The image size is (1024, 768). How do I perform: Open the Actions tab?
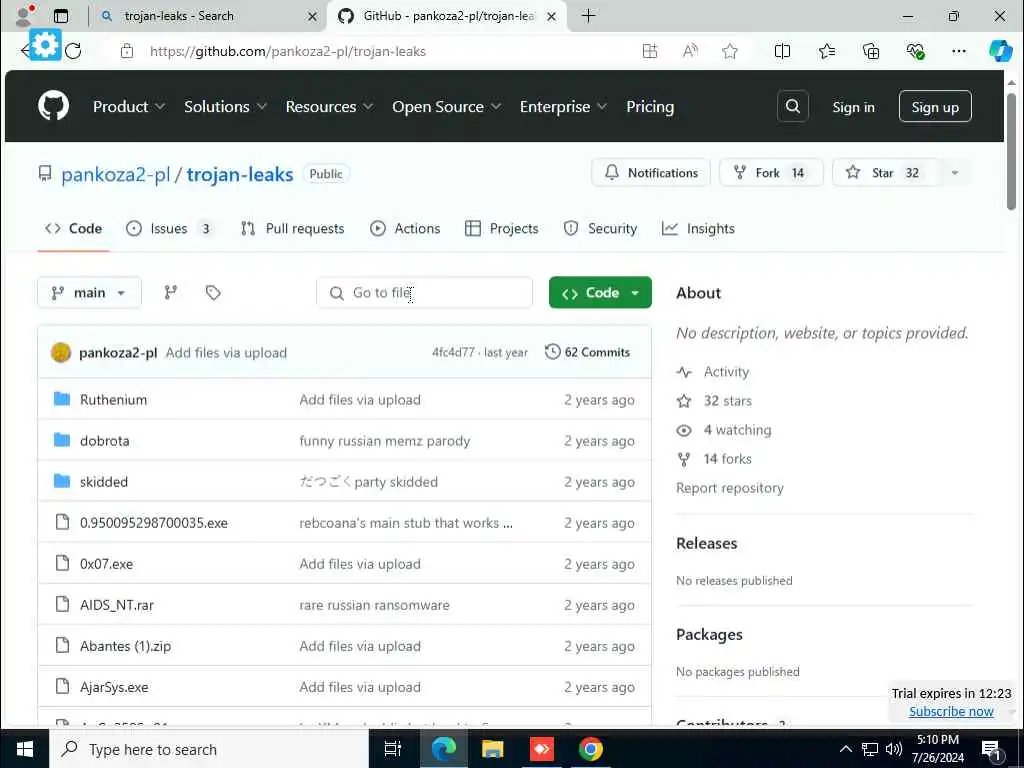[x=406, y=229]
